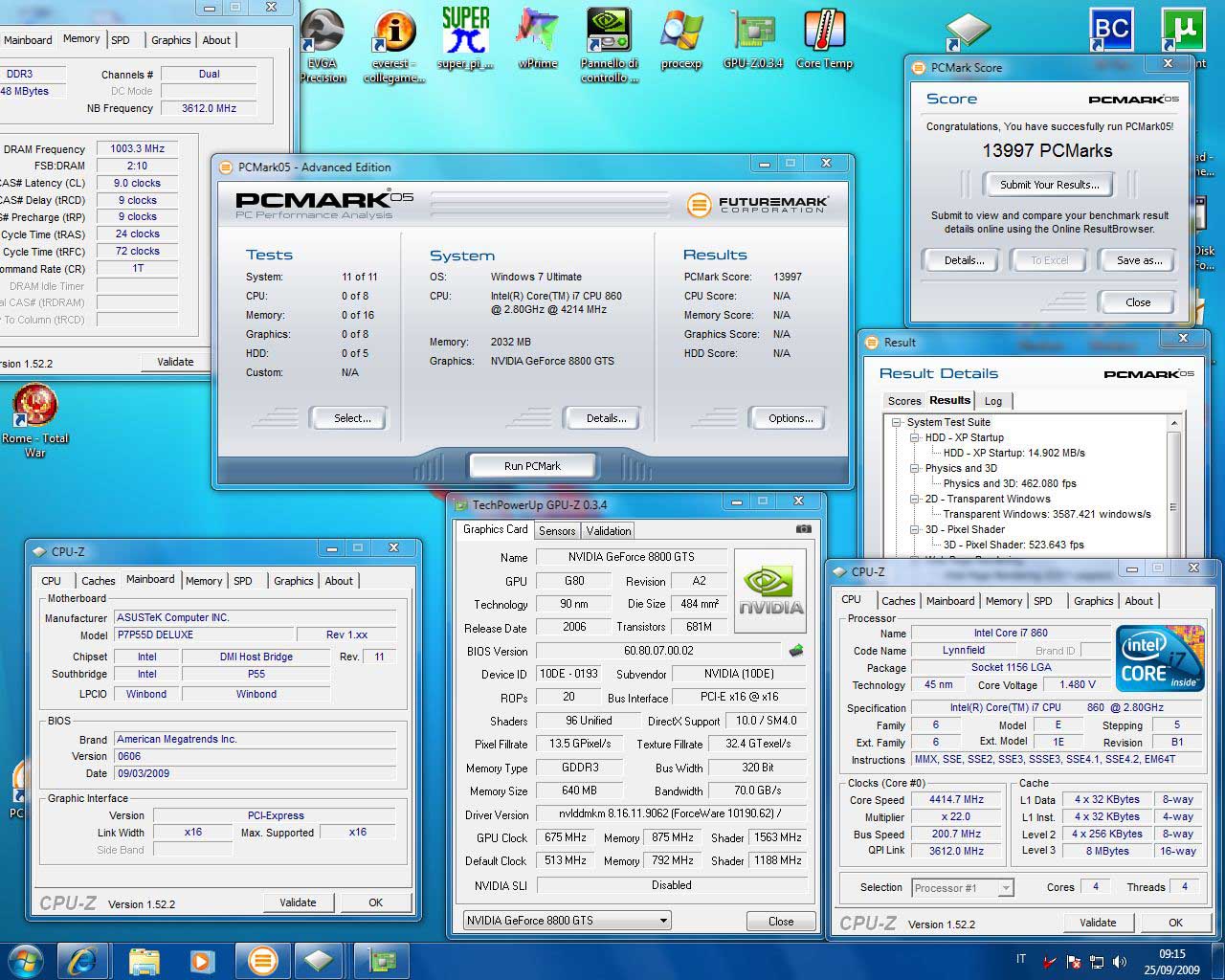Open the EVGA Precision desktop shortcut
The width and height of the screenshot is (1225, 980).
coord(323,46)
